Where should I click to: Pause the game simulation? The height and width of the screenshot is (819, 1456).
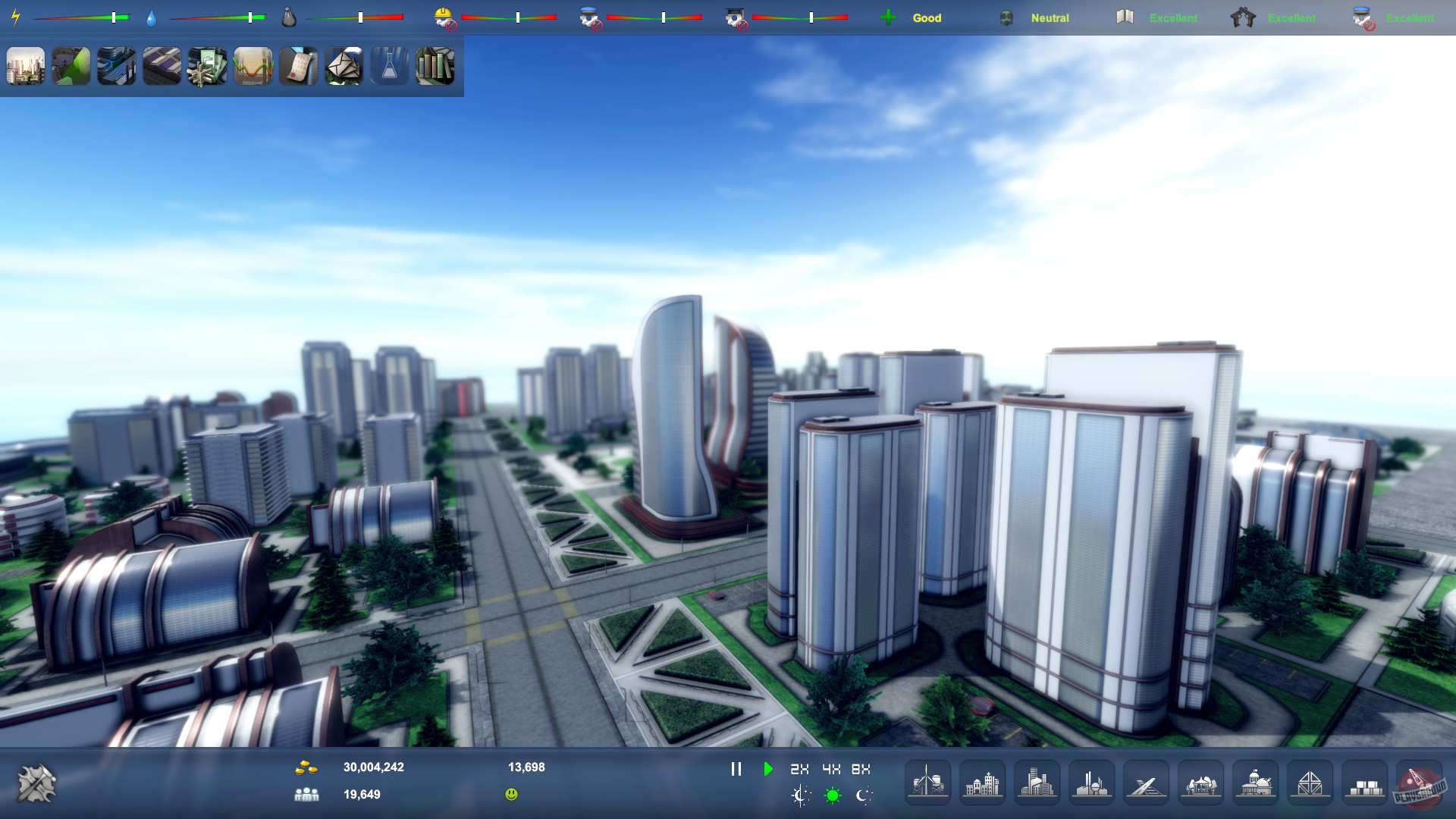736,768
